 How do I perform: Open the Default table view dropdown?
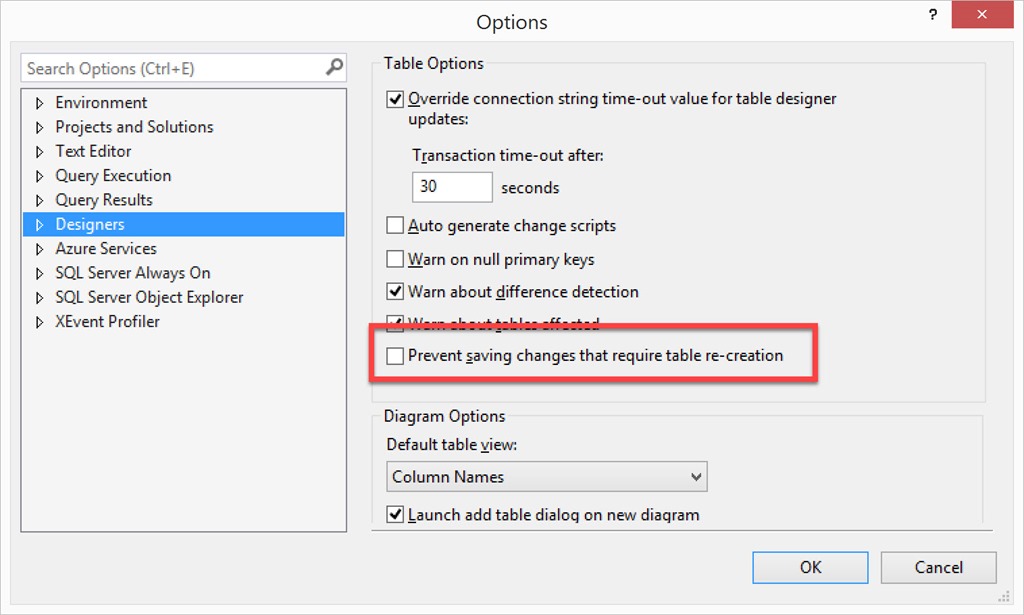tap(694, 477)
